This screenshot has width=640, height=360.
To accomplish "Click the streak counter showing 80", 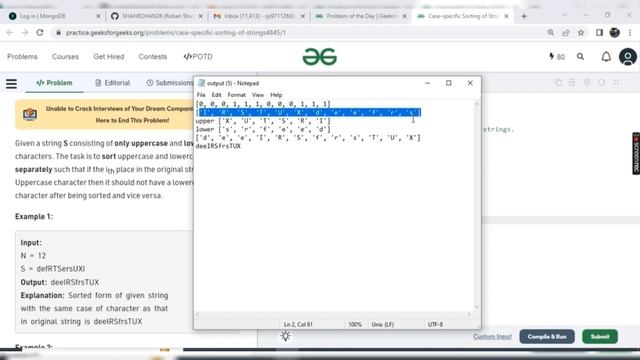I will point(557,57).
